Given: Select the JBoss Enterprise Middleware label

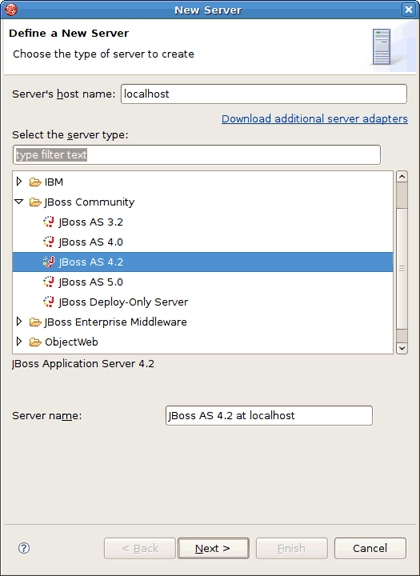Looking at the screenshot, I should (115, 322).
